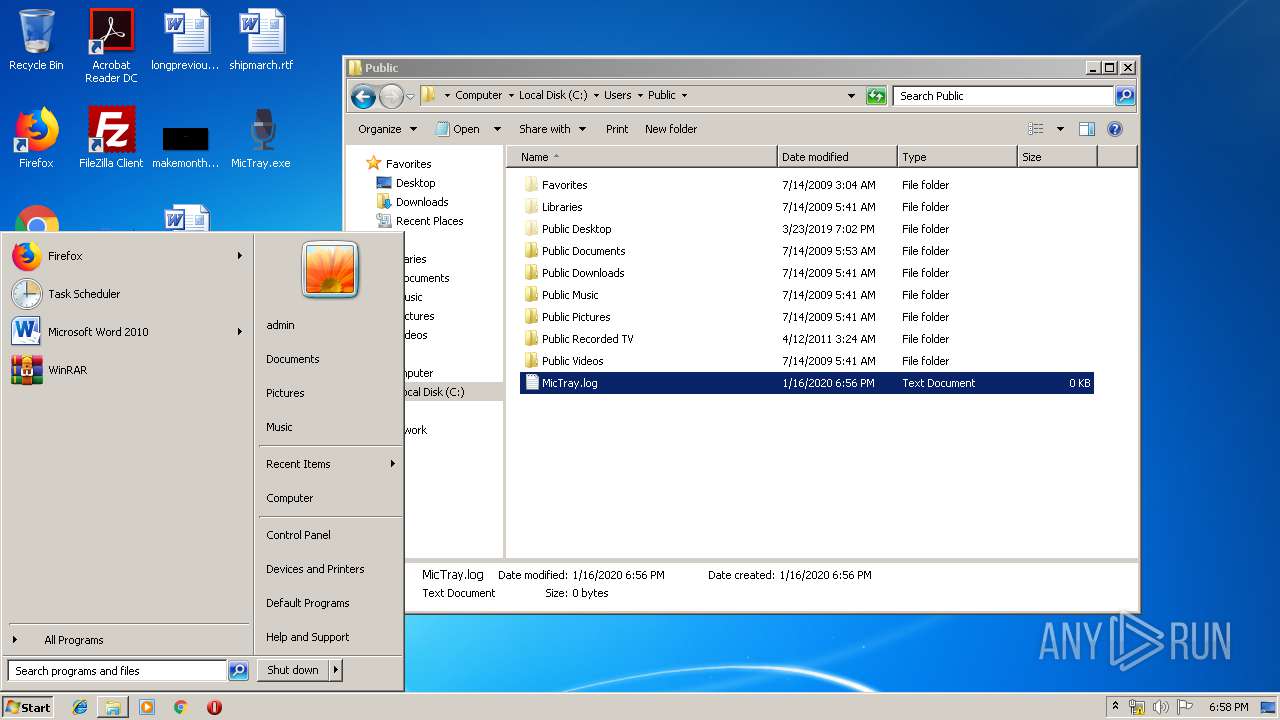Select MicTray.log file row

806,383
